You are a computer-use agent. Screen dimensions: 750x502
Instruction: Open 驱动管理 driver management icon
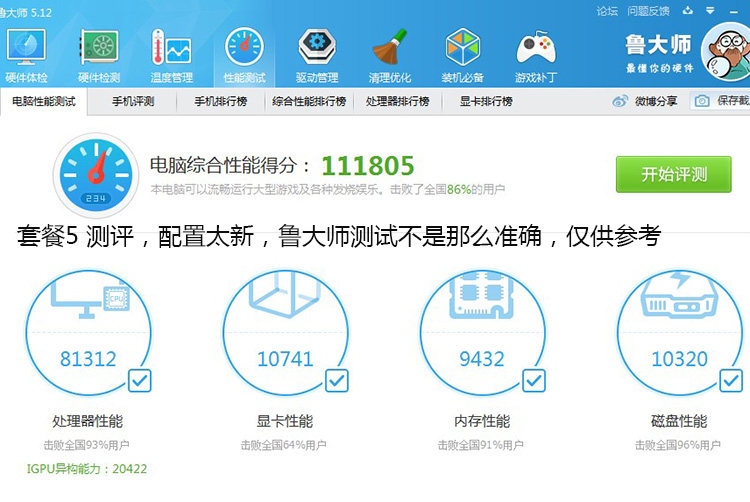317,47
